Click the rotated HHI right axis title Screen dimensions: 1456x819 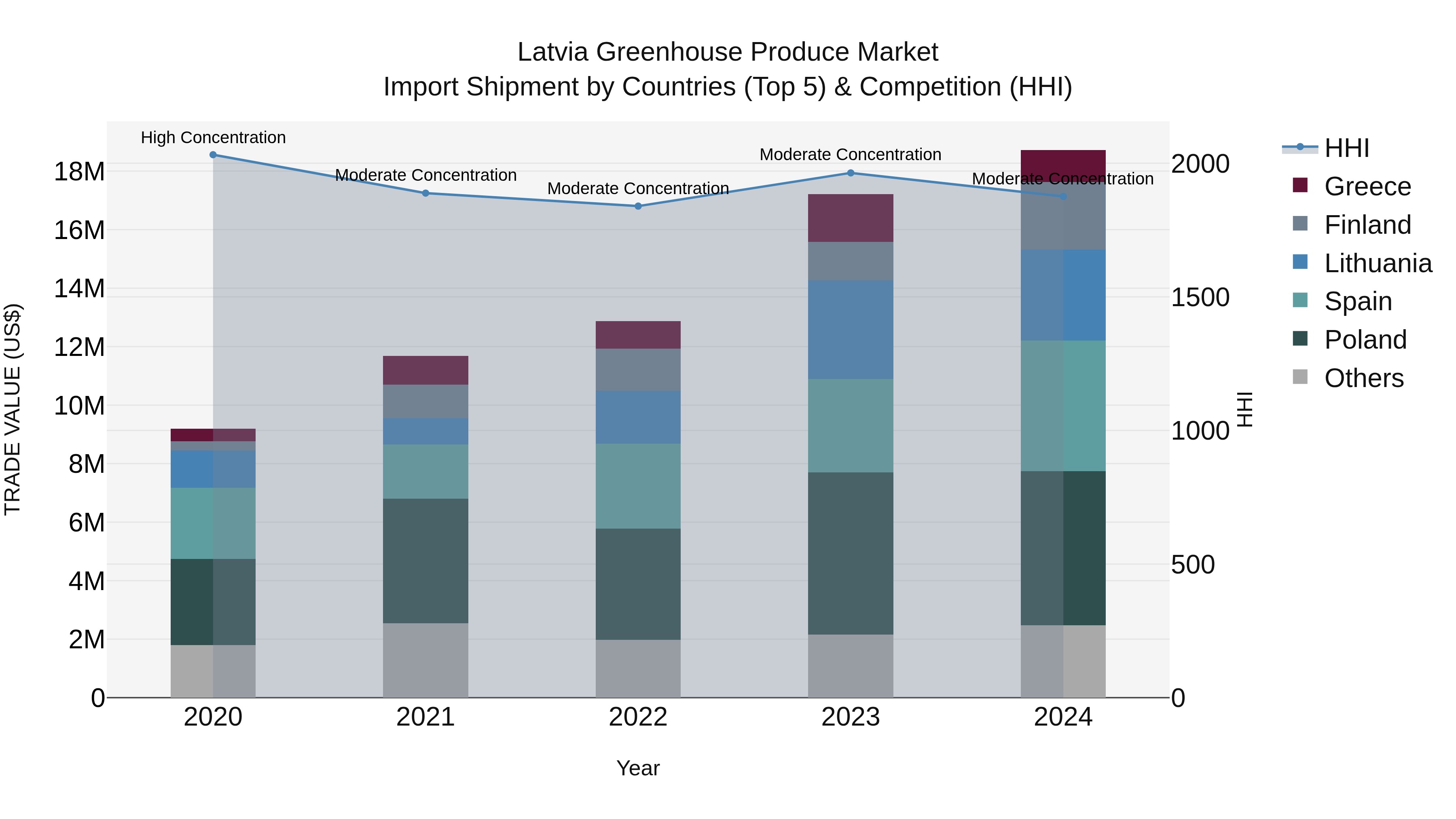pyautogui.click(x=1245, y=409)
